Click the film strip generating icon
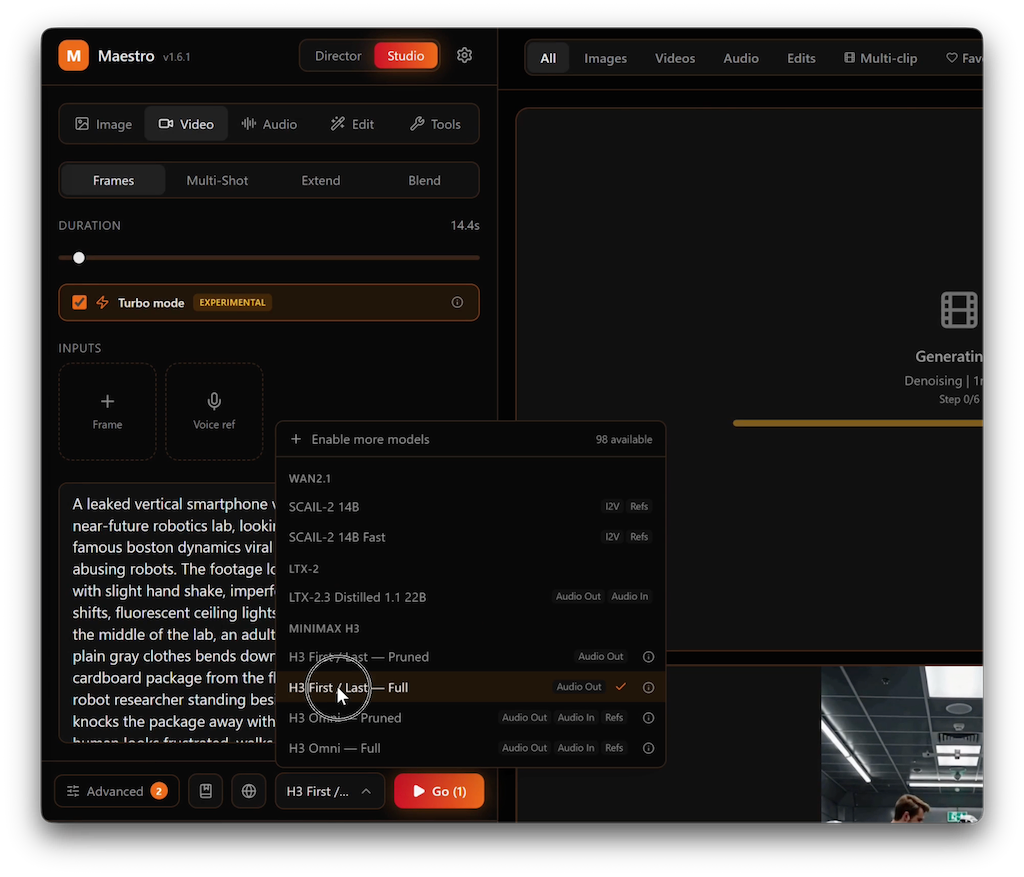The height and width of the screenshot is (877, 1024). point(959,310)
